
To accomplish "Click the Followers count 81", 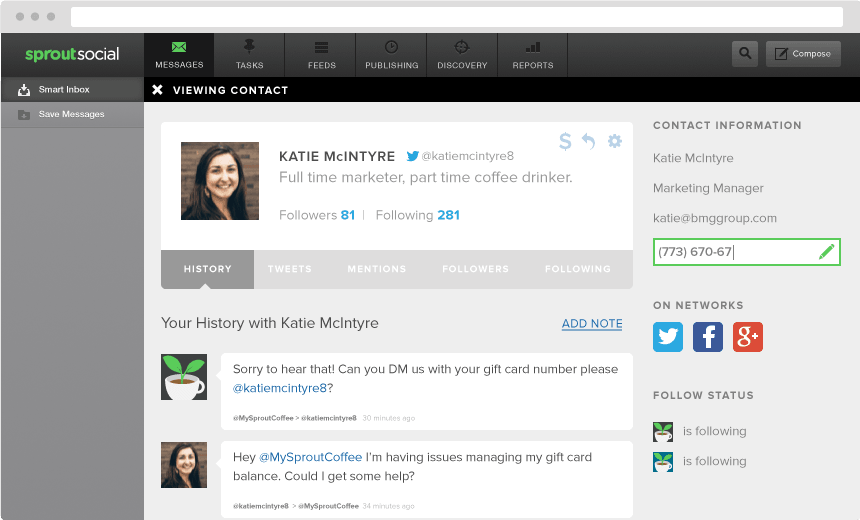I will coord(348,215).
